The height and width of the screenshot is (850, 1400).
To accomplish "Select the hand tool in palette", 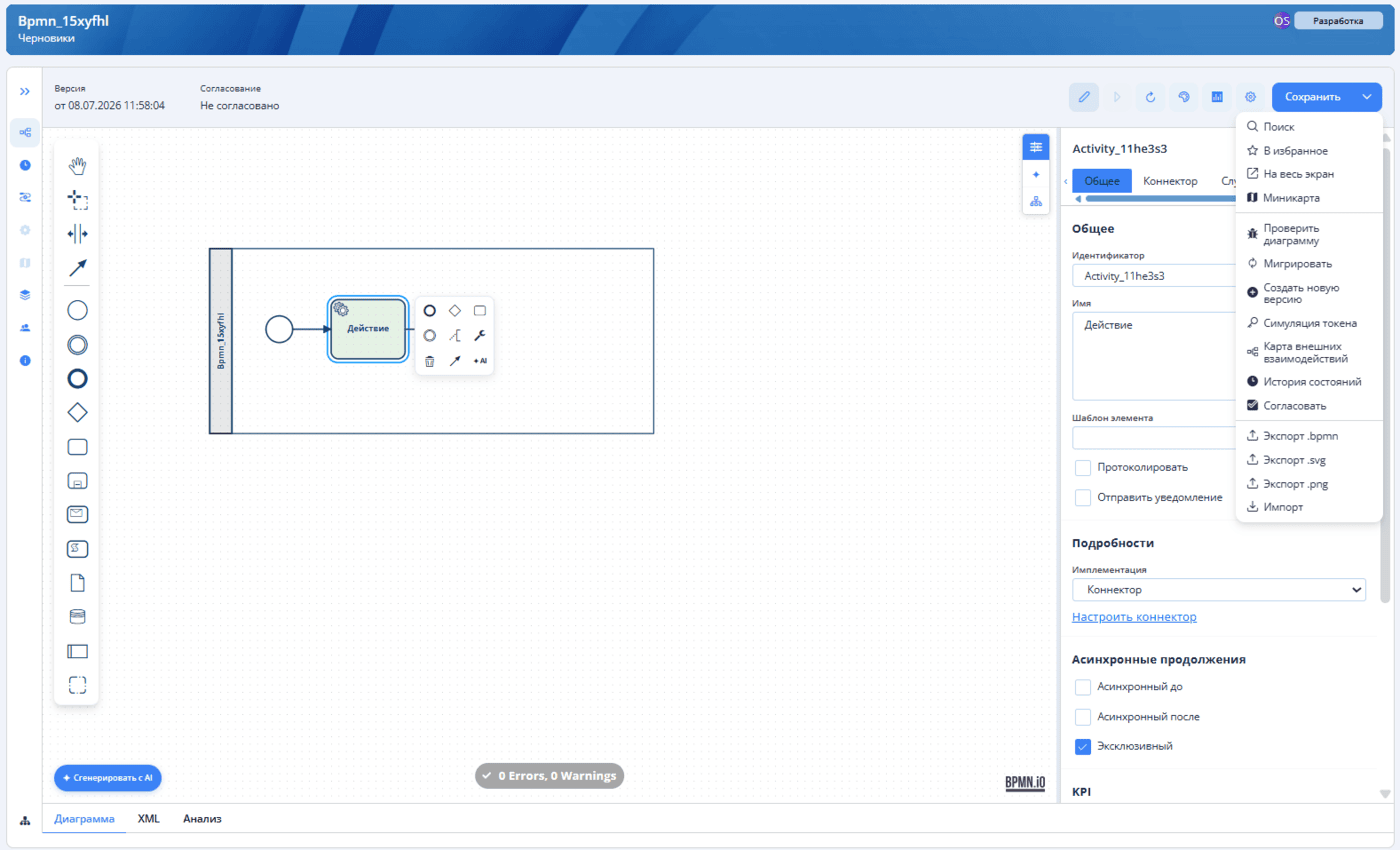I will click(77, 166).
